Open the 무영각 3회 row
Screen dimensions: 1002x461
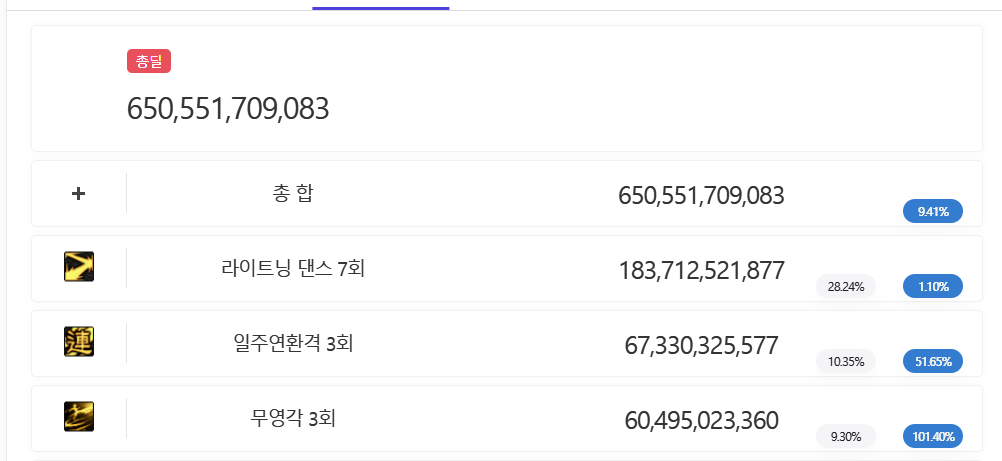(293, 418)
